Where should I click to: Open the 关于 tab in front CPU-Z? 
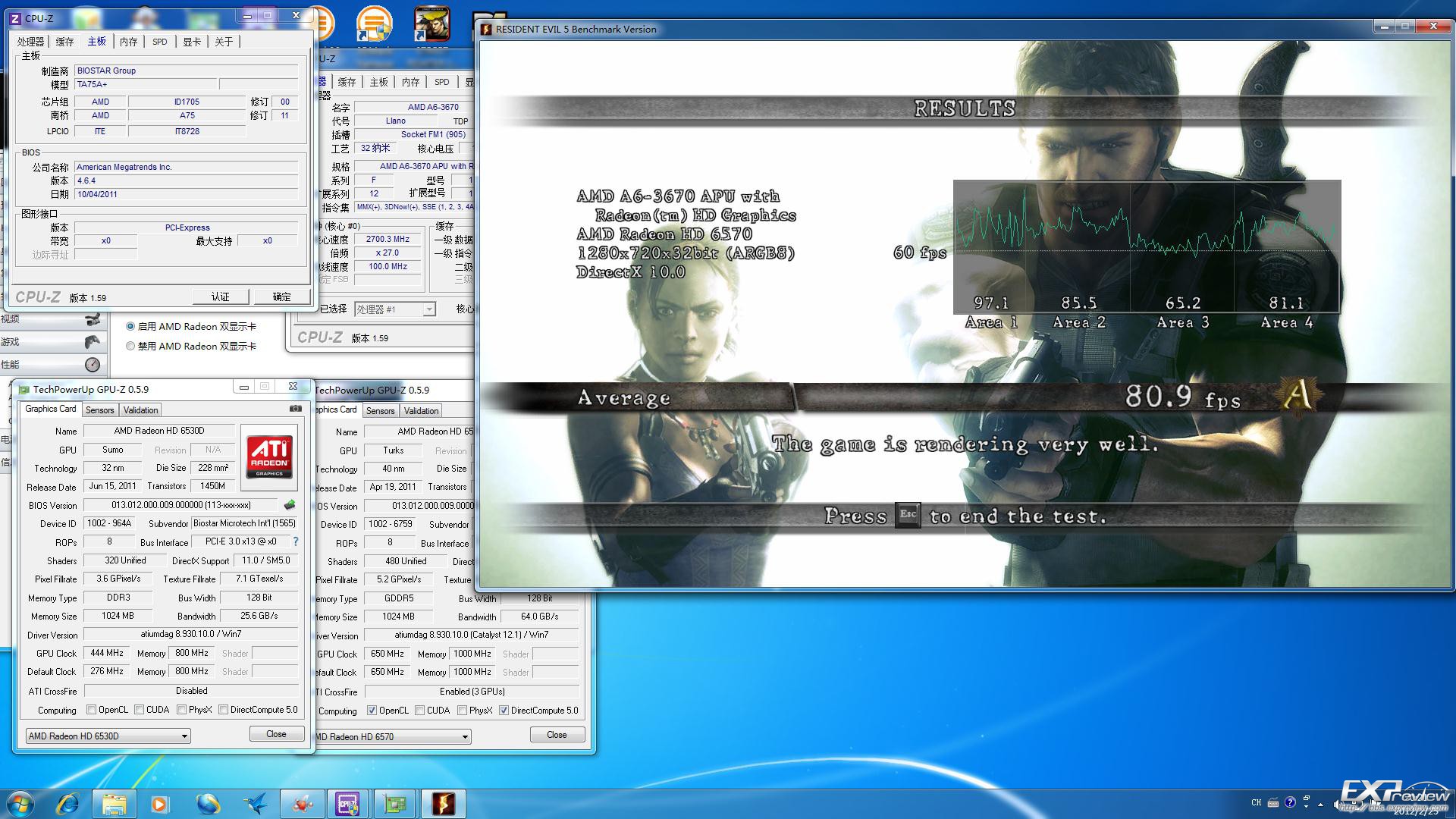click(x=224, y=42)
